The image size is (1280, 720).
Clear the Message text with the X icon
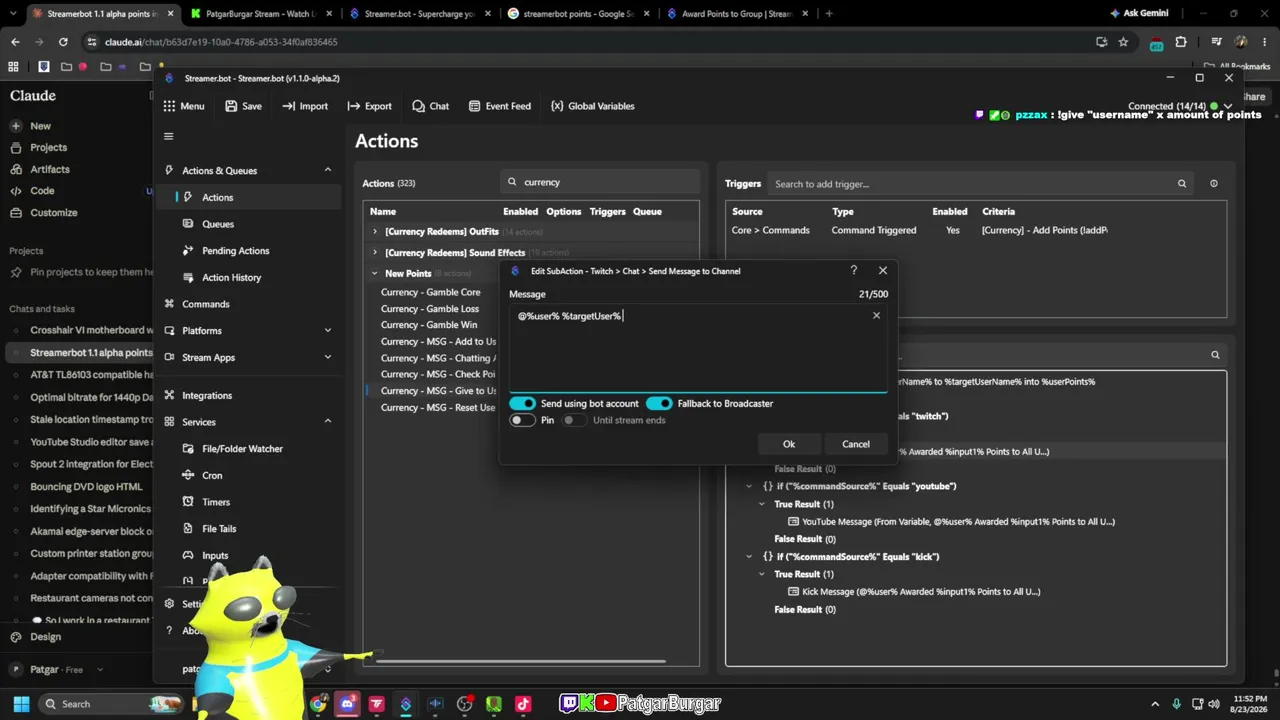pyautogui.click(x=876, y=316)
